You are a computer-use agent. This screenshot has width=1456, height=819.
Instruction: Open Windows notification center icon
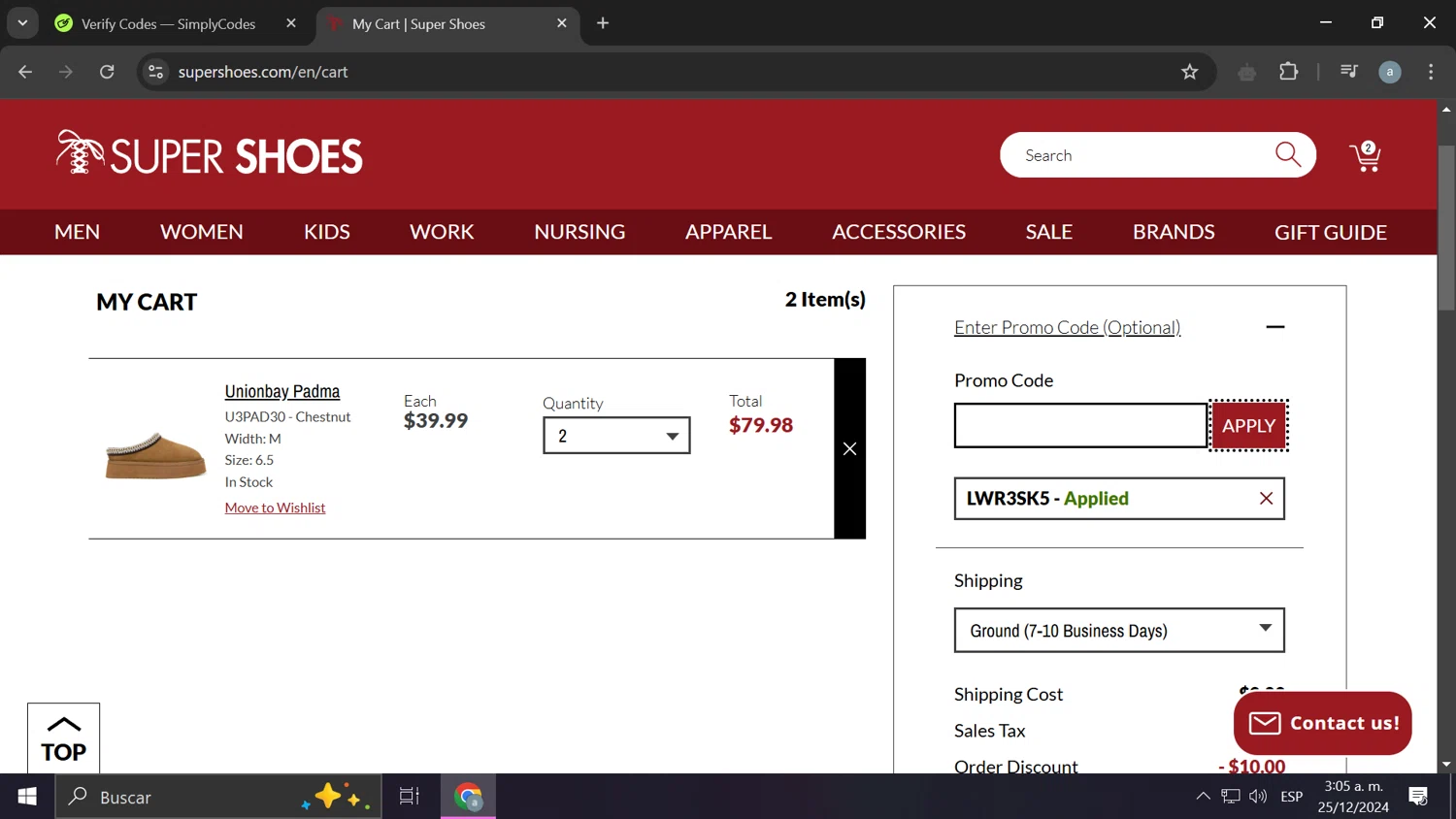coord(1418,797)
